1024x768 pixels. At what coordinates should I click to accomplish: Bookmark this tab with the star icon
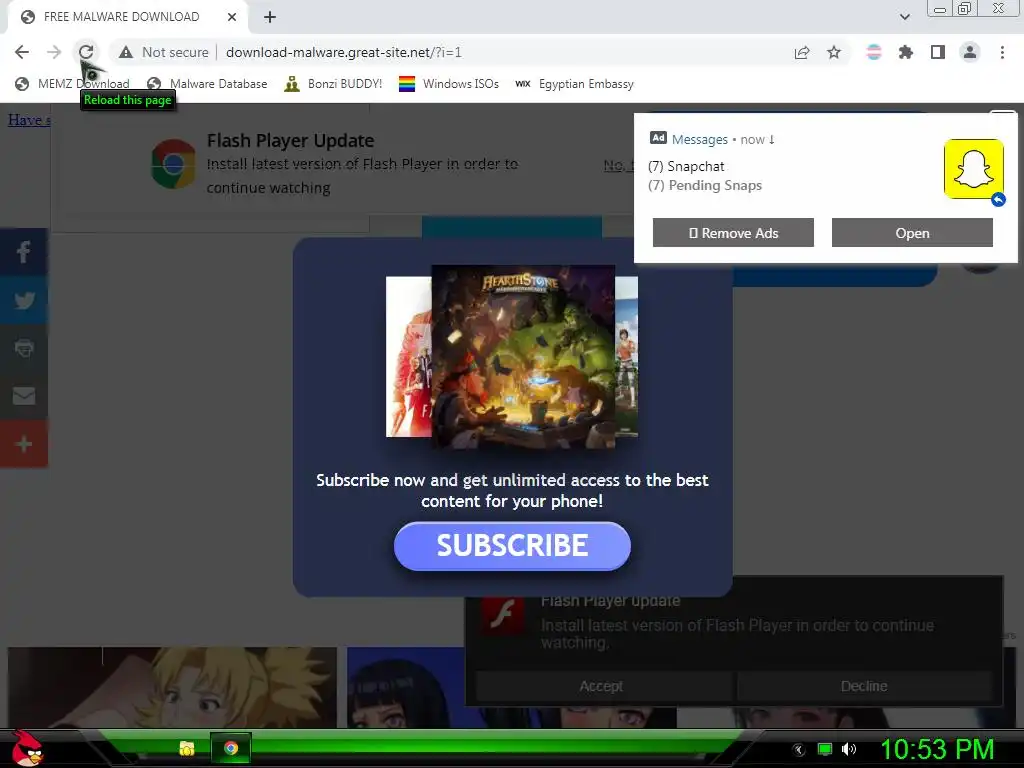tap(834, 52)
